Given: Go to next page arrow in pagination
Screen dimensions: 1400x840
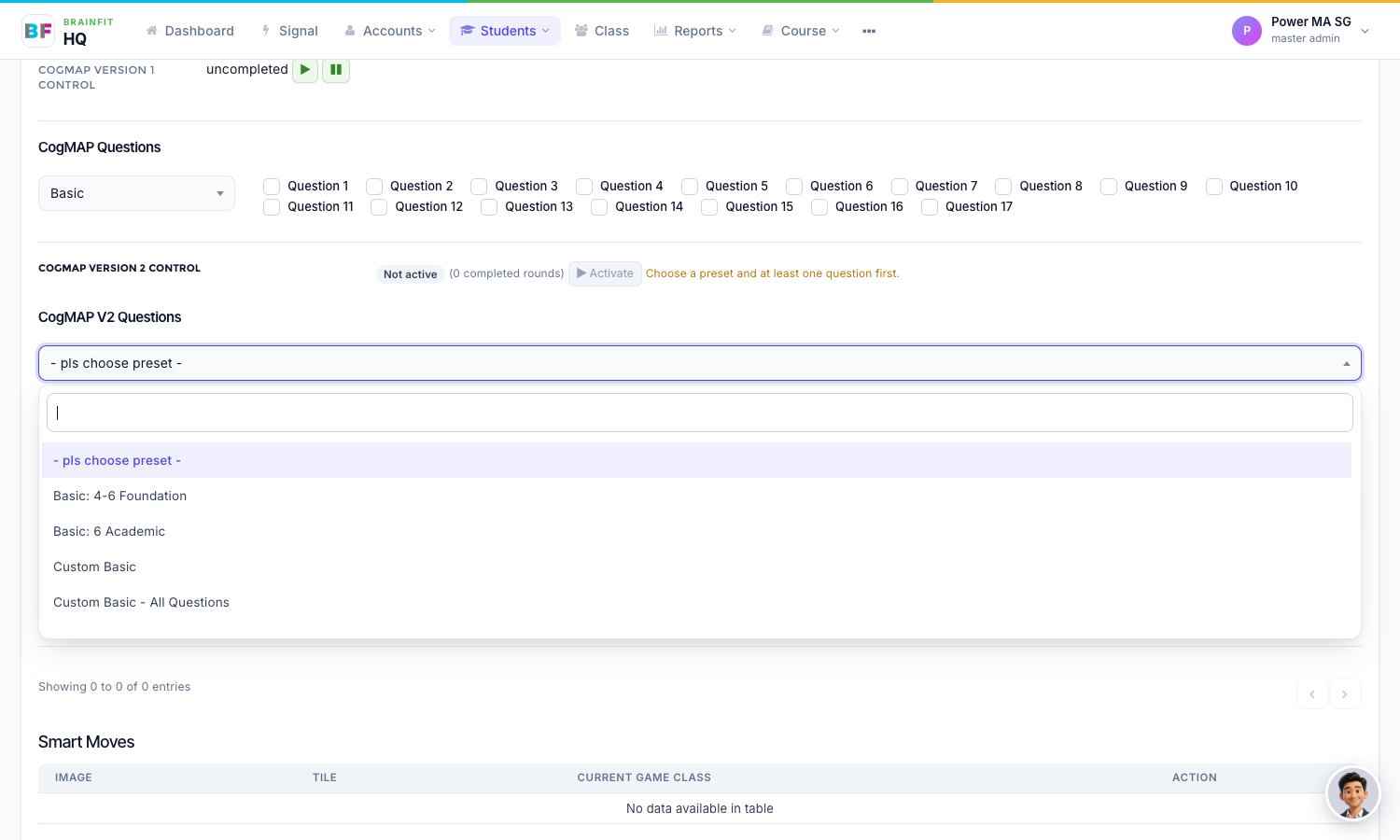Looking at the screenshot, I should pos(1345,693).
